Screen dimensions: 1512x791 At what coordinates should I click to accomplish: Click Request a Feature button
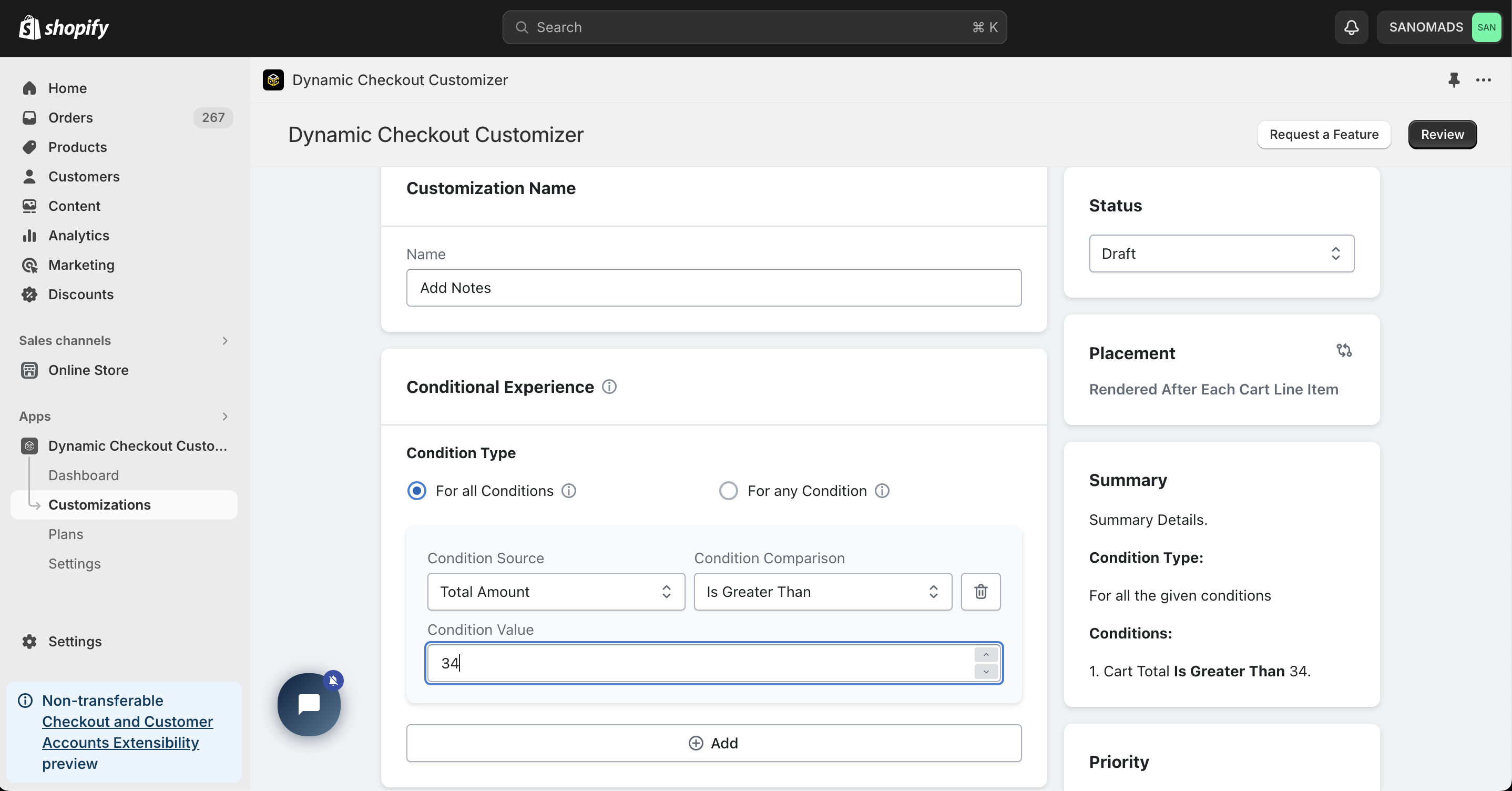[x=1324, y=135]
